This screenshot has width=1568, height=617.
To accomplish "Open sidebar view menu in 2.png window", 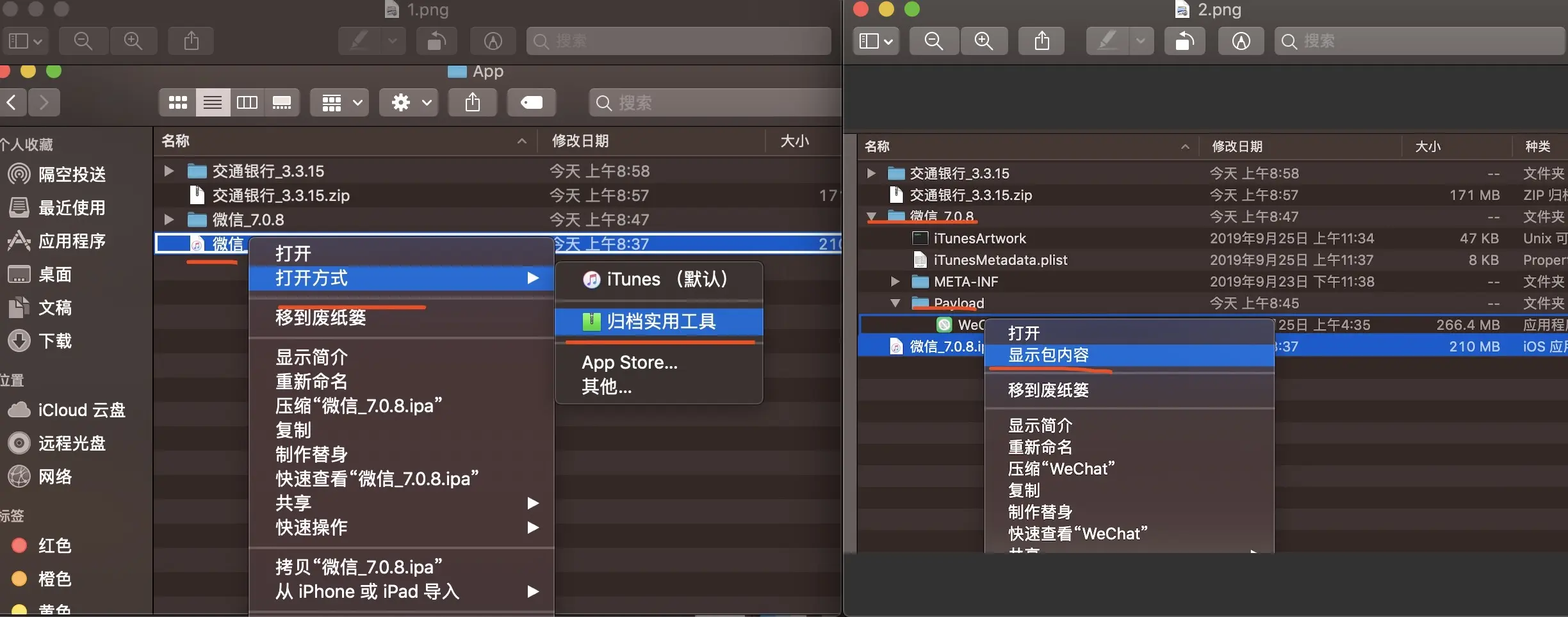I will 876,41.
